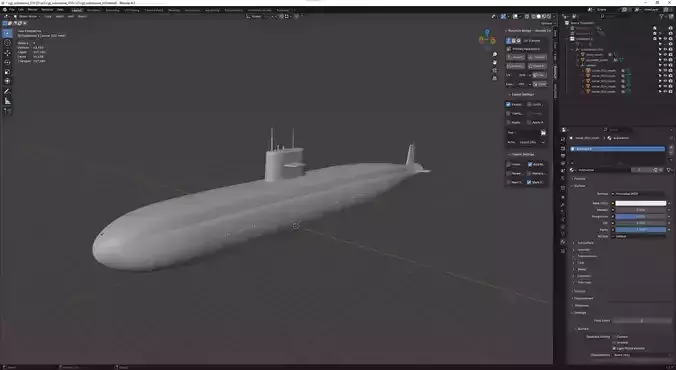Click the material name field

tap(604, 170)
